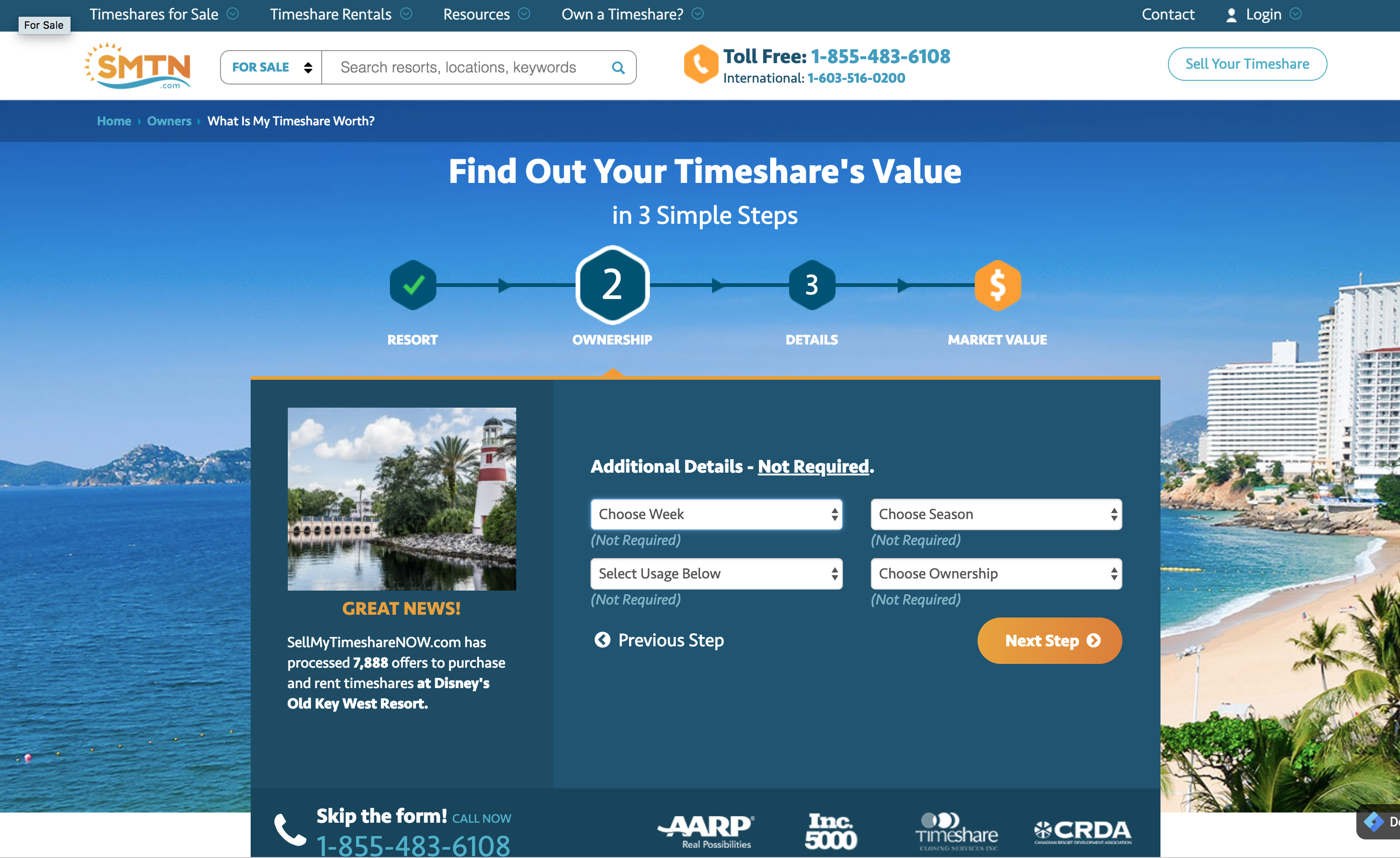
Task: Click the orange phone hexagon icon
Action: tap(700, 64)
